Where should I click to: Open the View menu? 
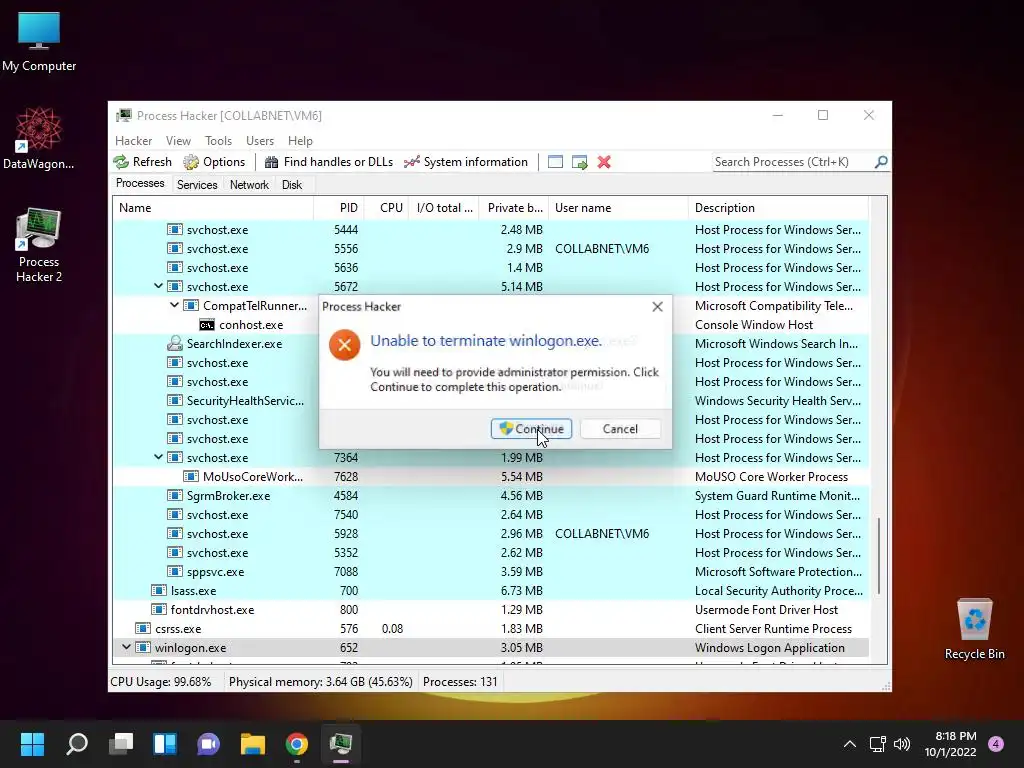click(x=178, y=140)
